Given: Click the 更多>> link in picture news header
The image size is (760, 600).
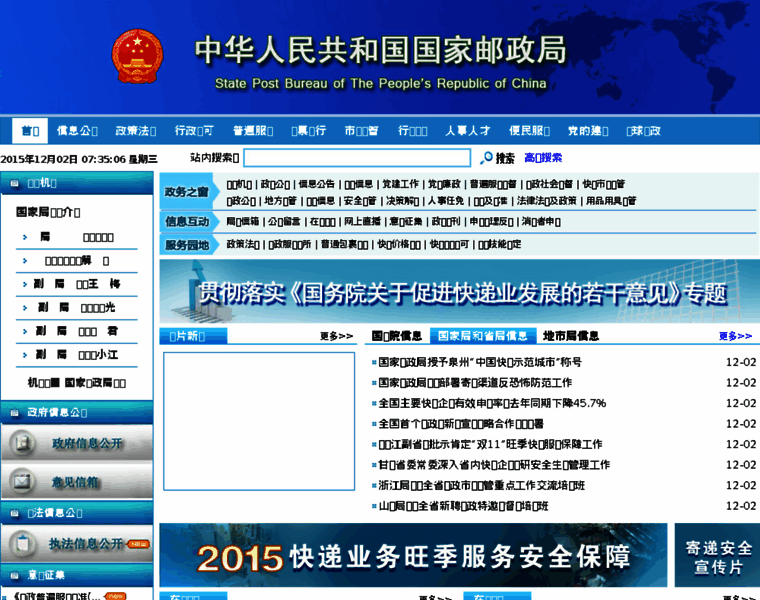Looking at the screenshot, I should coord(336,336).
